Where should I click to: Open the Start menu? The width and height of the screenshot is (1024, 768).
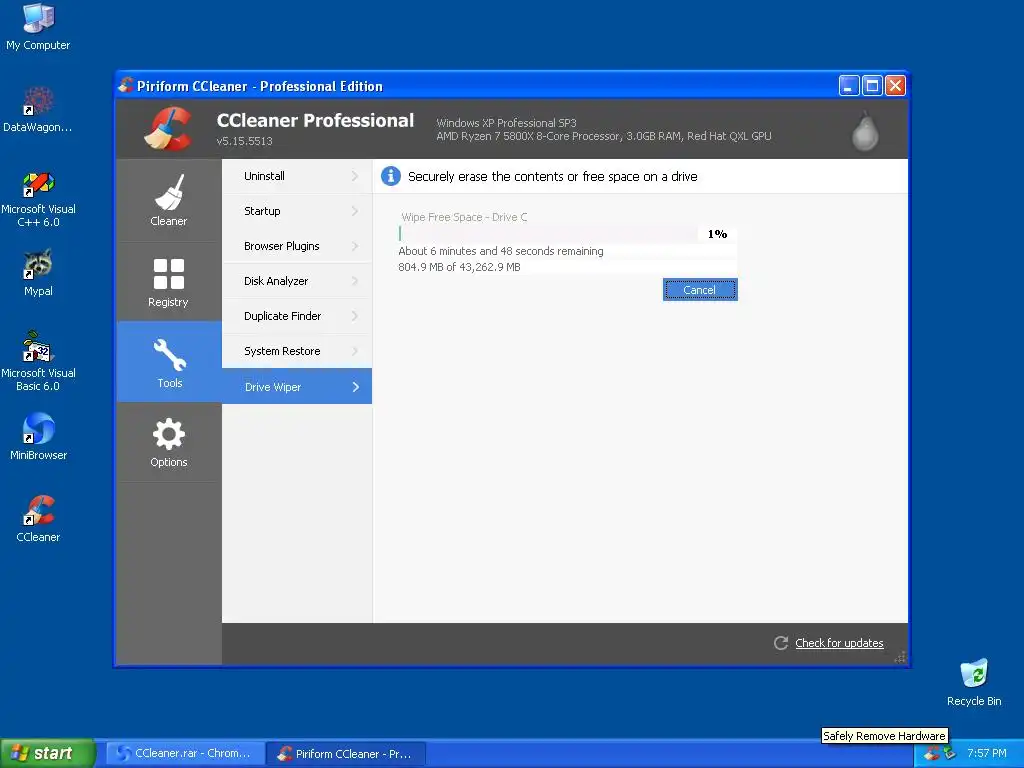(47, 753)
